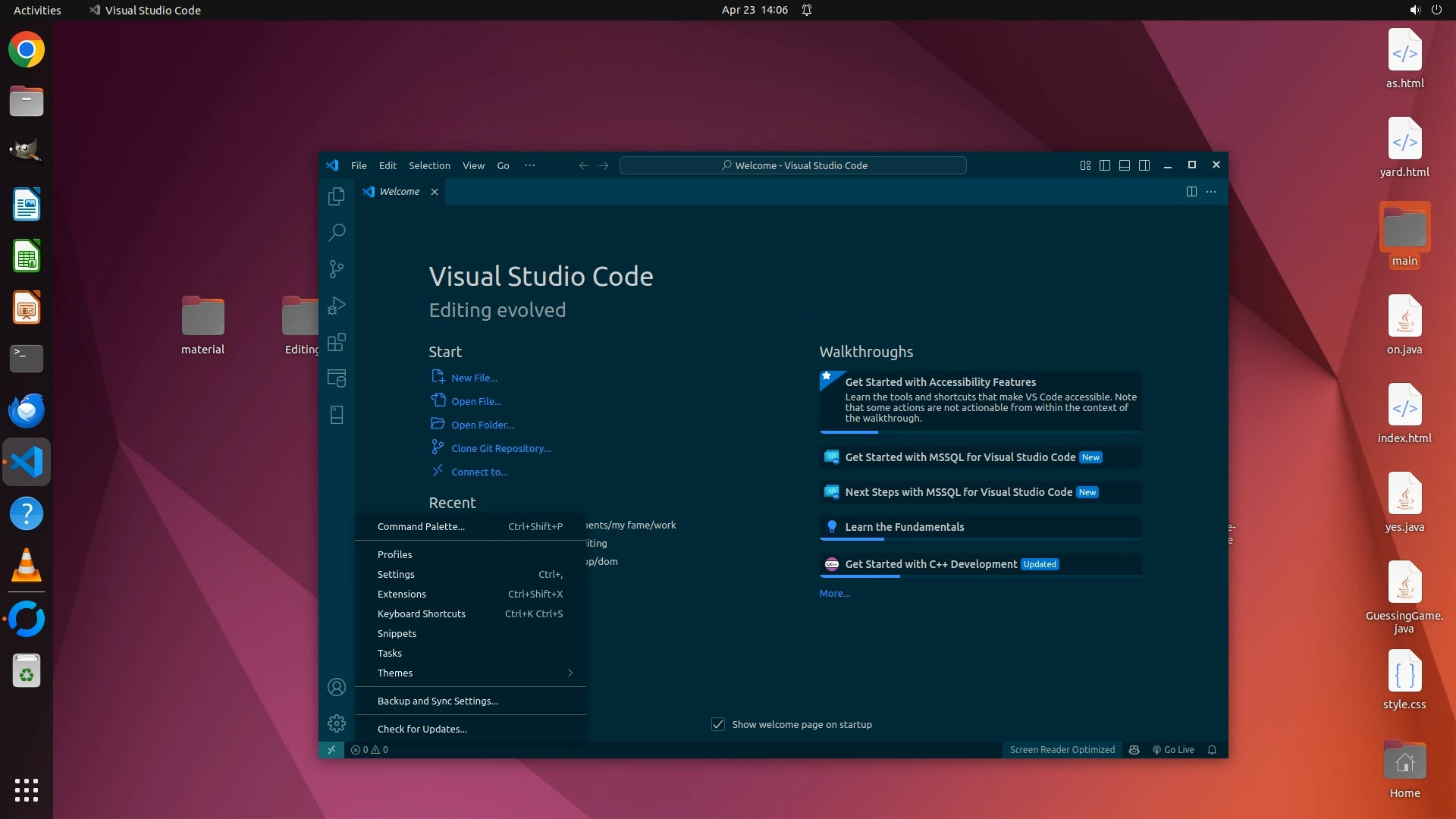The image size is (1456, 819).
Task: Open the Search view icon
Action: click(x=337, y=232)
